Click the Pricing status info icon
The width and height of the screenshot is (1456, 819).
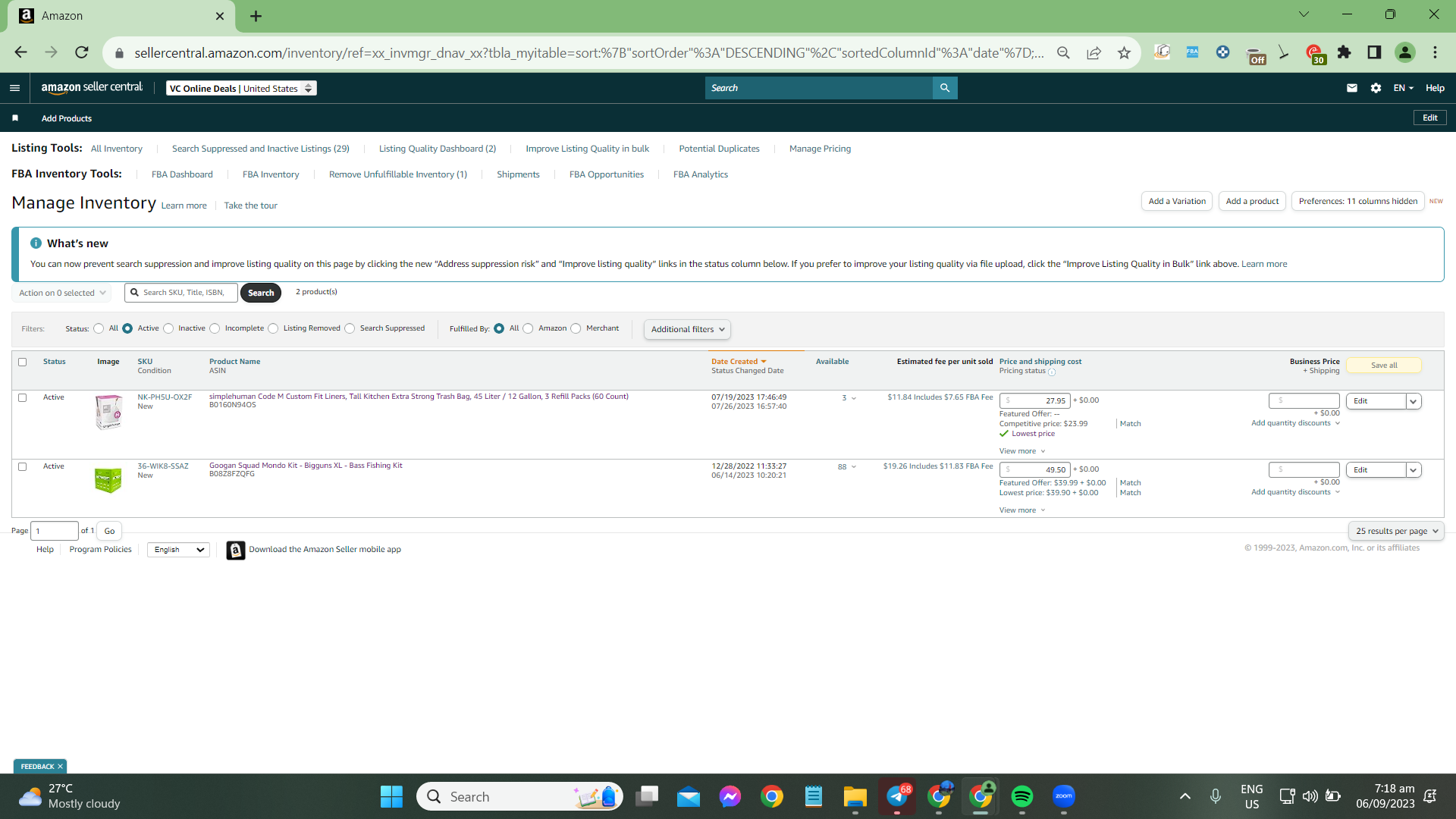pyautogui.click(x=1052, y=372)
